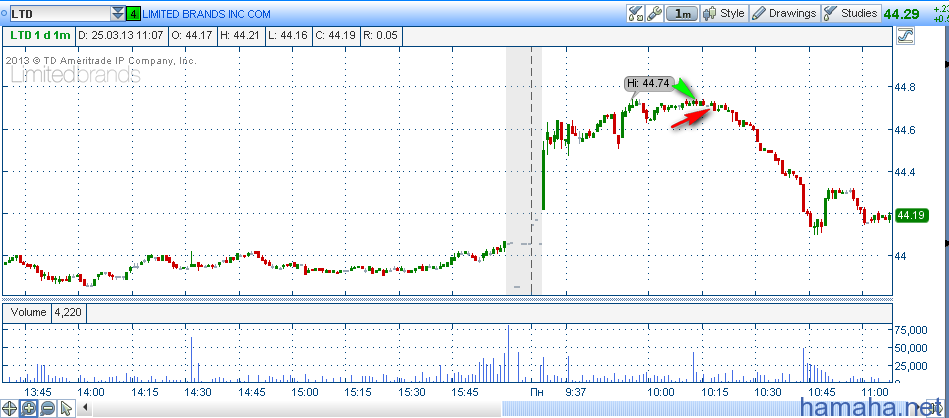Viewport: 949px width, 418px height.
Task: Open the 1m timeframe selector
Action: [x=681, y=13]
